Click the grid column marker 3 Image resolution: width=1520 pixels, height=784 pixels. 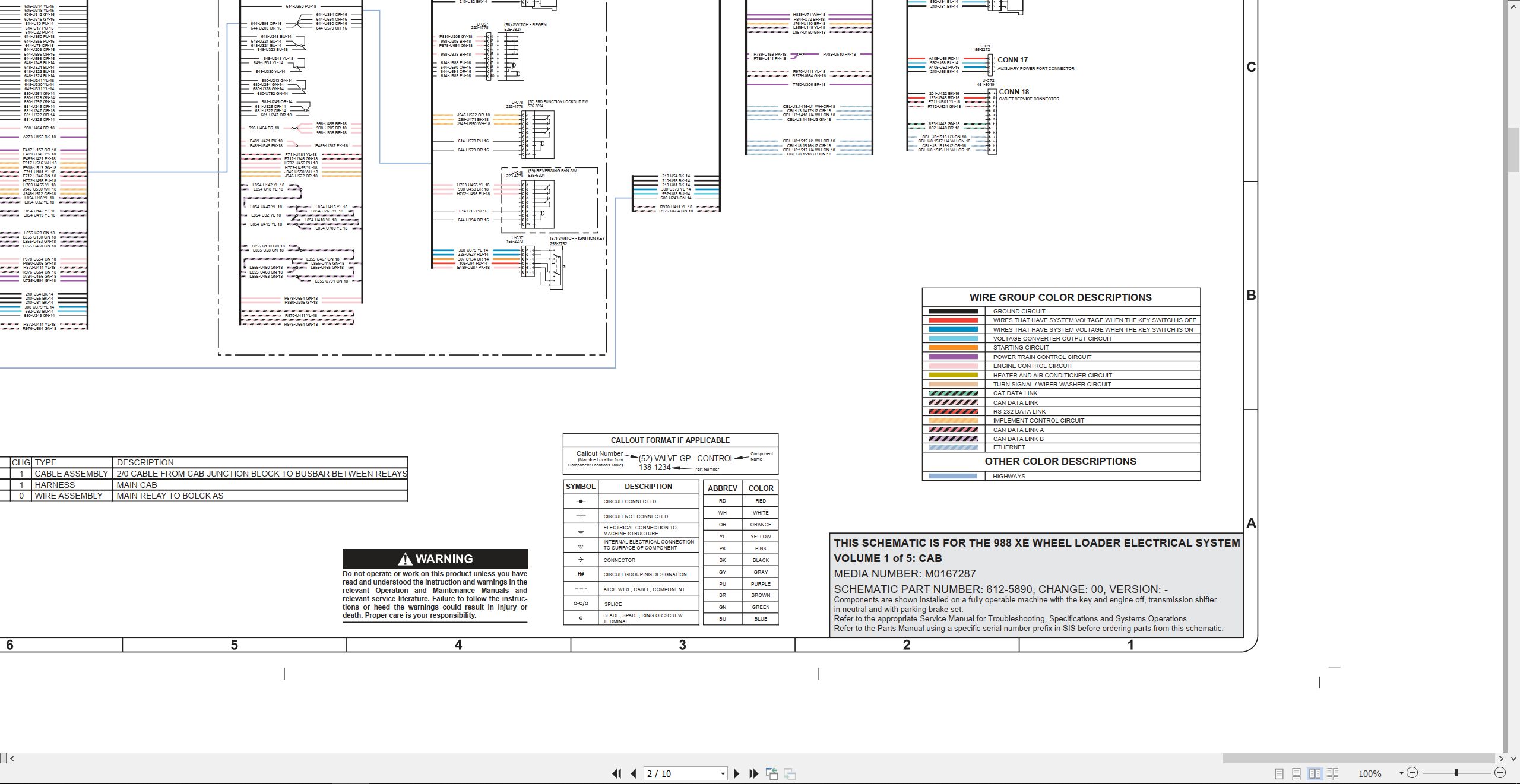pyautogui.click(x=682, y=645)
